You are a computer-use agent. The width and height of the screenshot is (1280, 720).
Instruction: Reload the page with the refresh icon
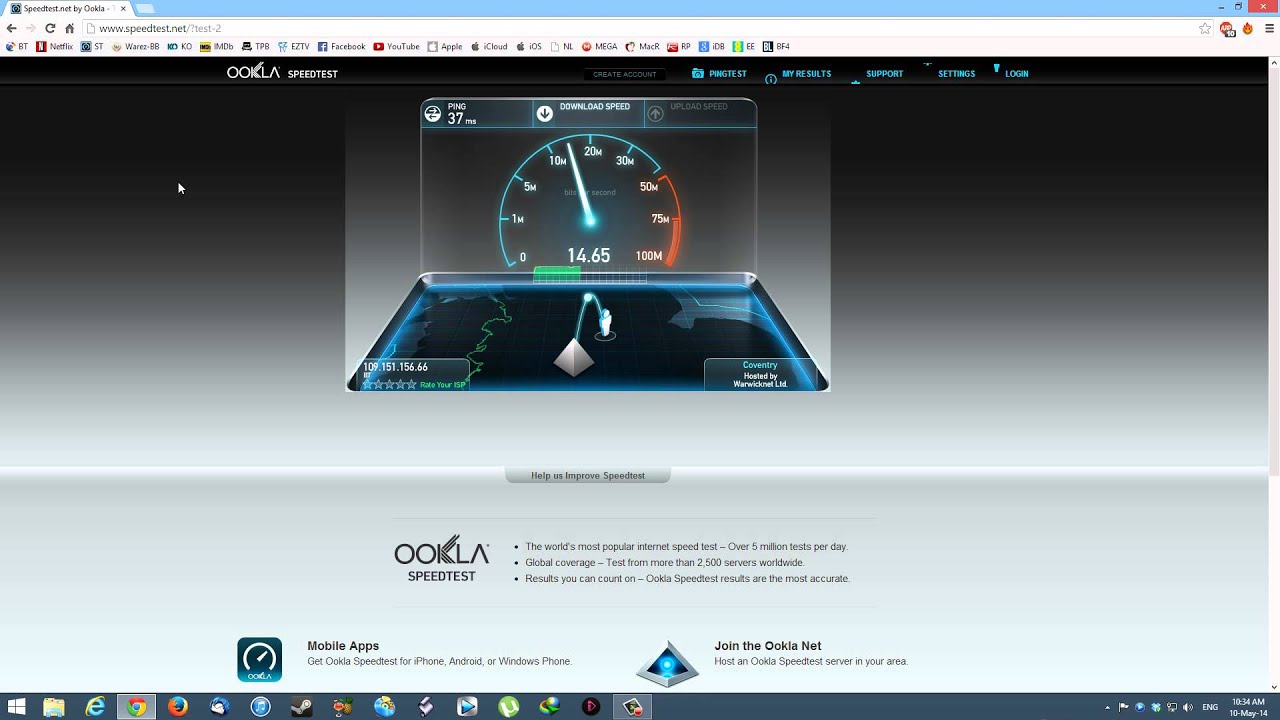50,28
